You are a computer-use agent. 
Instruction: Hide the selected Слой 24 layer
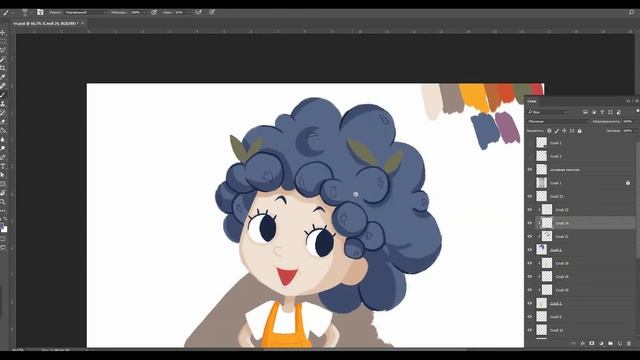[530, 223]
